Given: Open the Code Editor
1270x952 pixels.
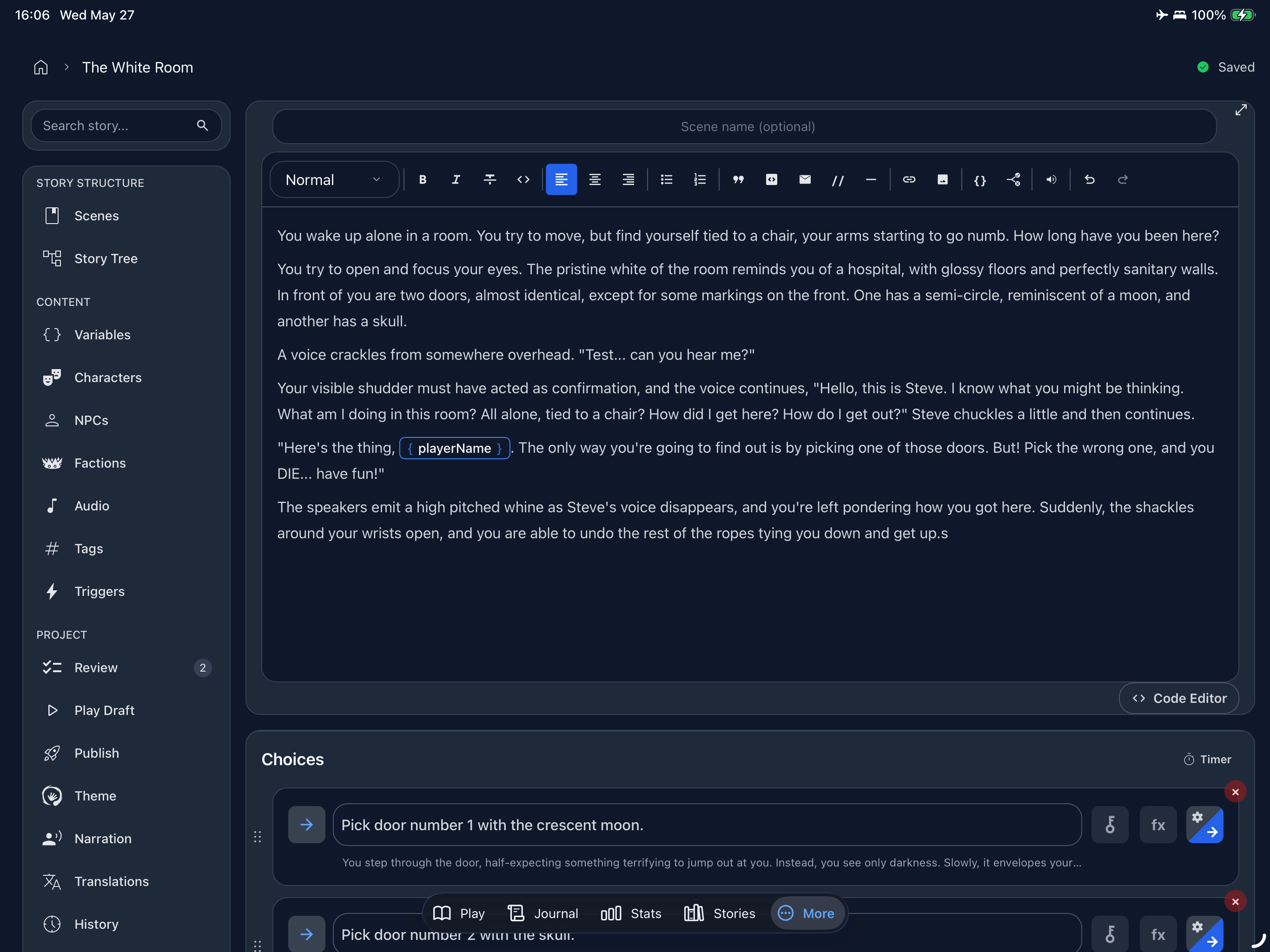Looking at the screenshot, I should (1179, 698).
